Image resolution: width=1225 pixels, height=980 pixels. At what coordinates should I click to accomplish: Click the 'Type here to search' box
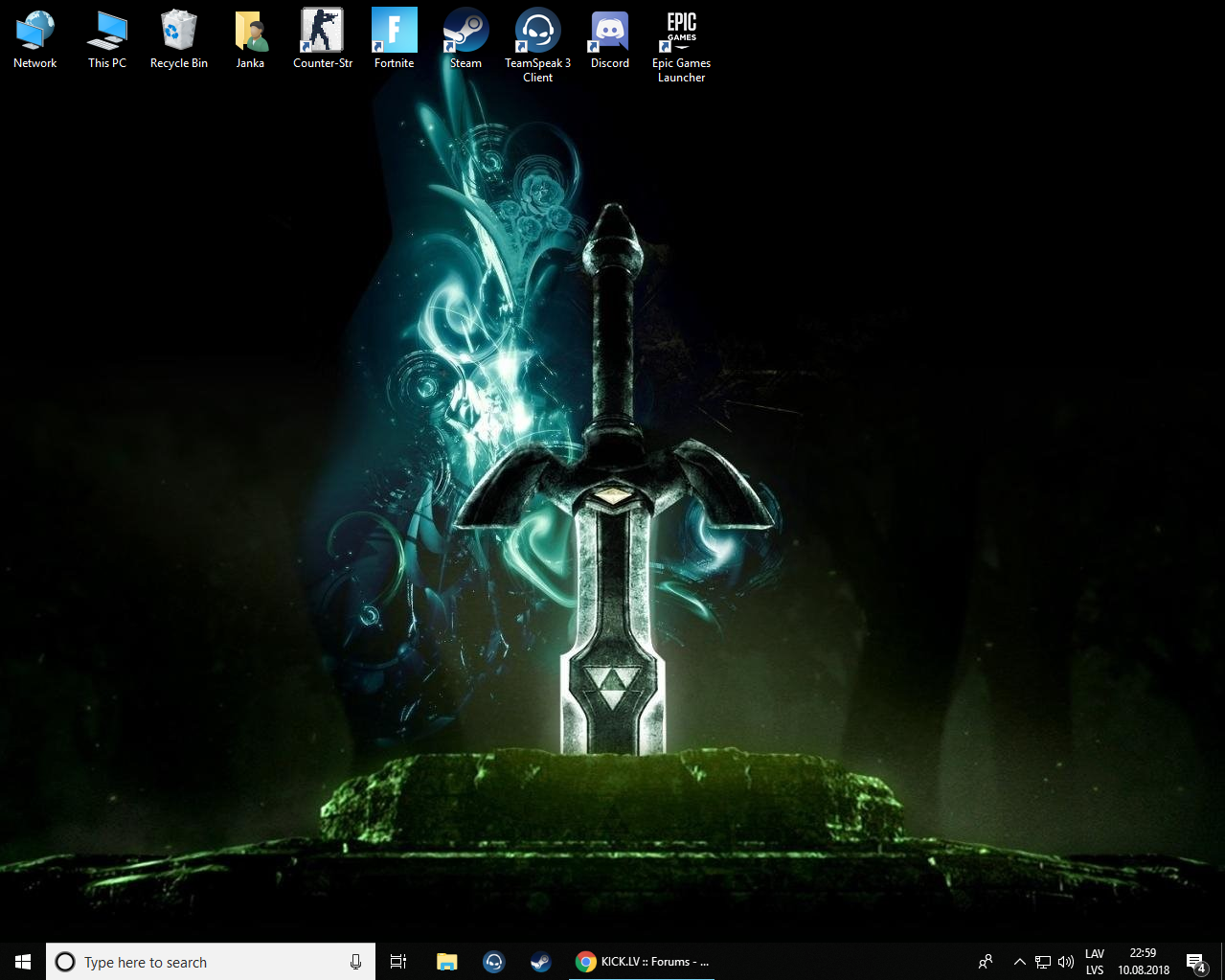211,962
